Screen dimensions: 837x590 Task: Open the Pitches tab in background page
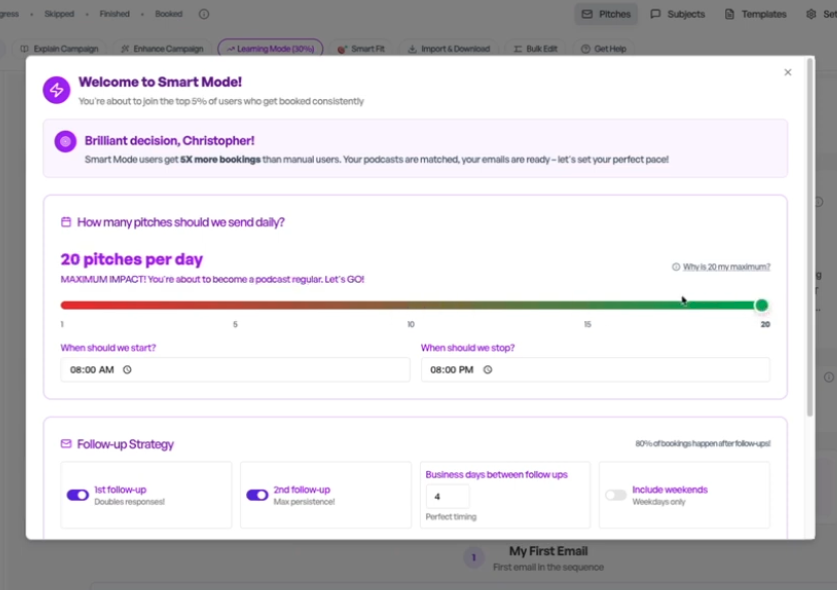tap(606, 14)
